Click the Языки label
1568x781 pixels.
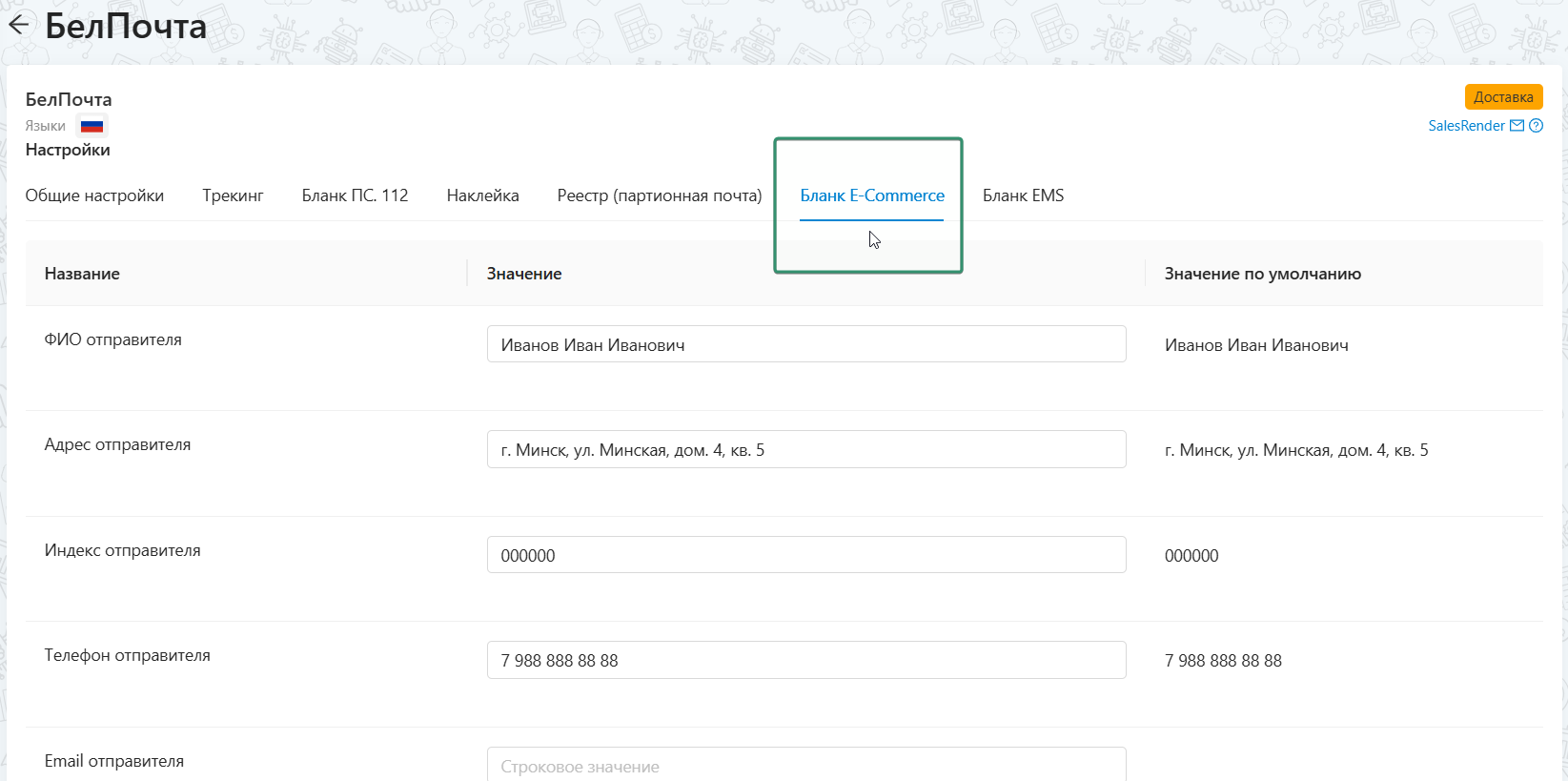46,126
